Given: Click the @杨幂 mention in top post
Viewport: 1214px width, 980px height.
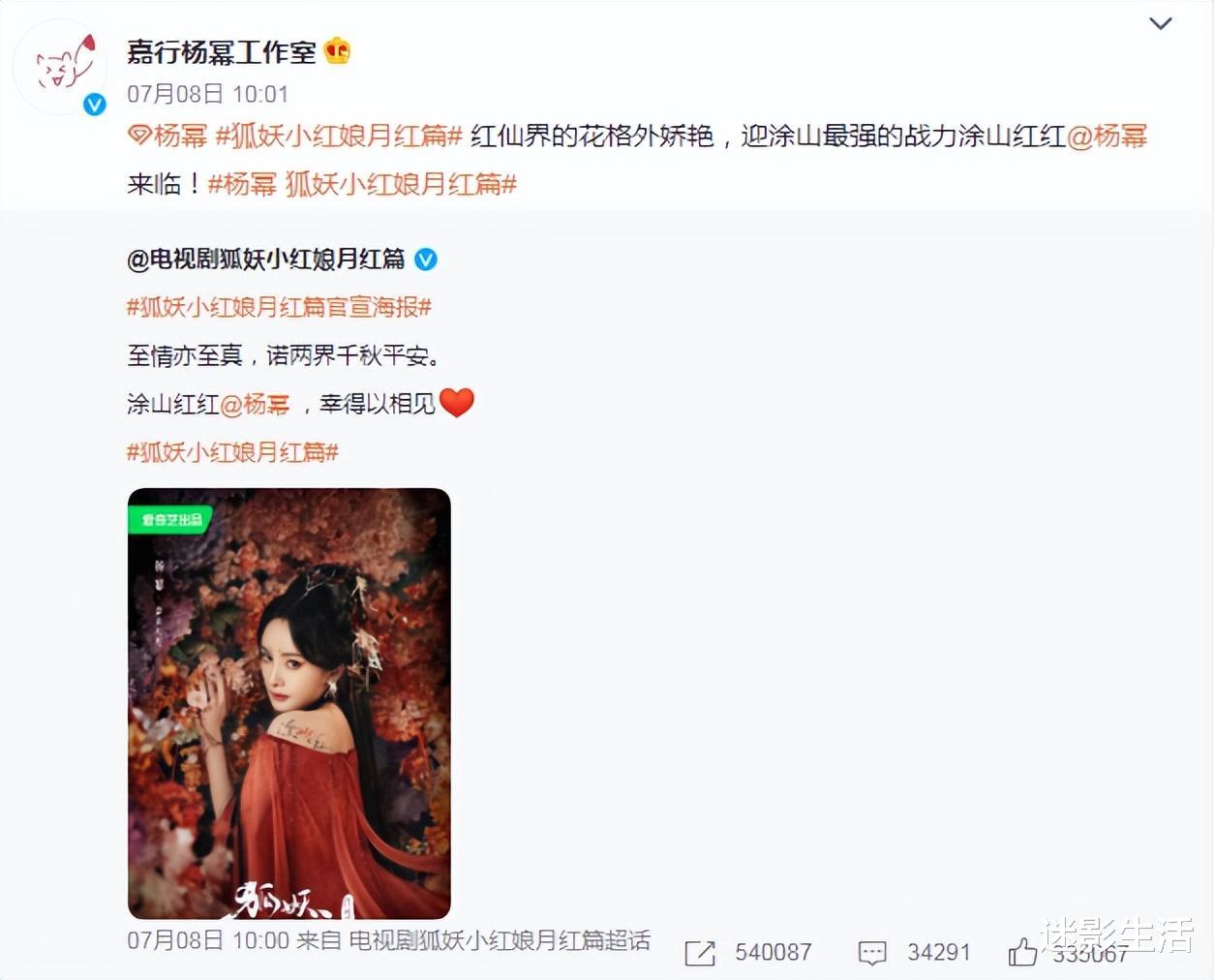Looking at the screenshot, I should tap(1107, 136).
